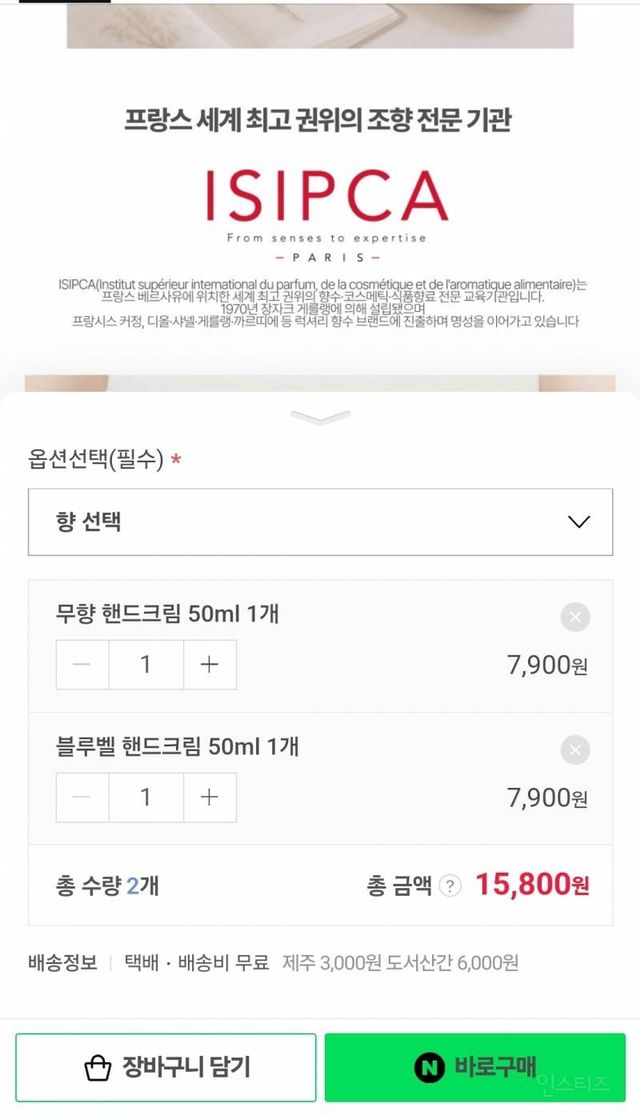Decrease 블루벨 핸드크림 quantity with minus
Screen dimensions: 640x1115
[83, 797]
